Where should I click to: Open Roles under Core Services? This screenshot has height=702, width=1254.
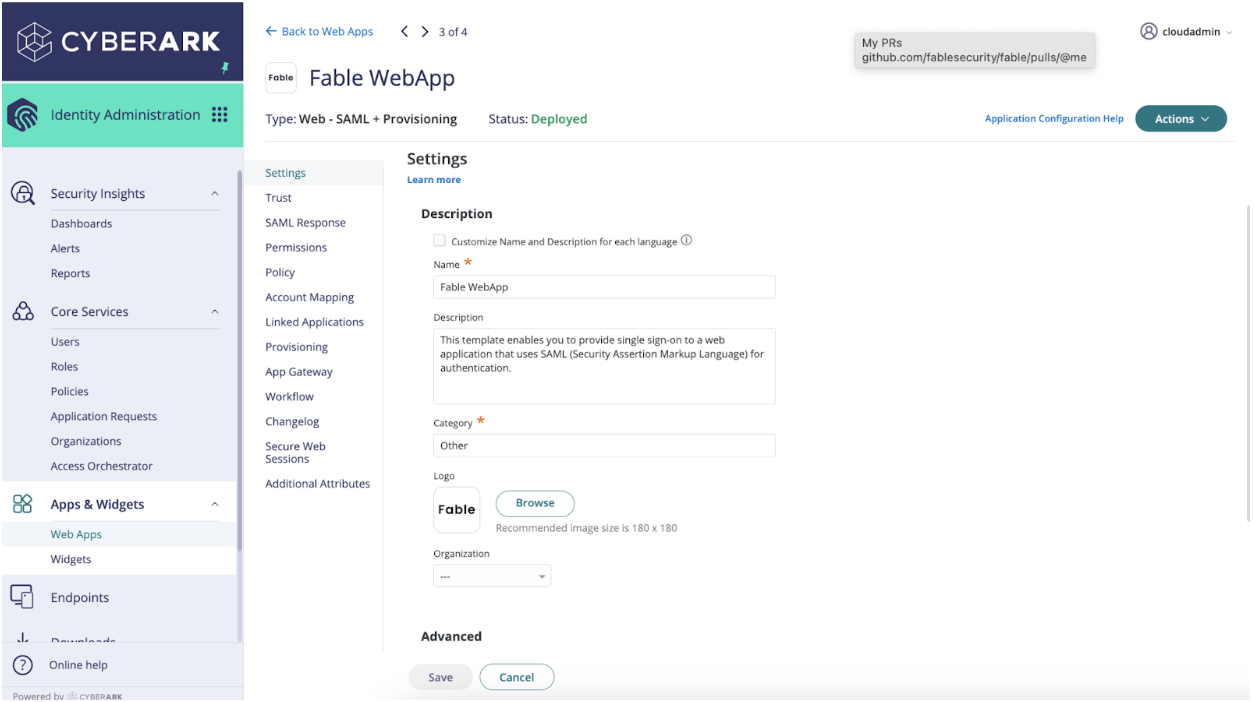coord(64,367)
